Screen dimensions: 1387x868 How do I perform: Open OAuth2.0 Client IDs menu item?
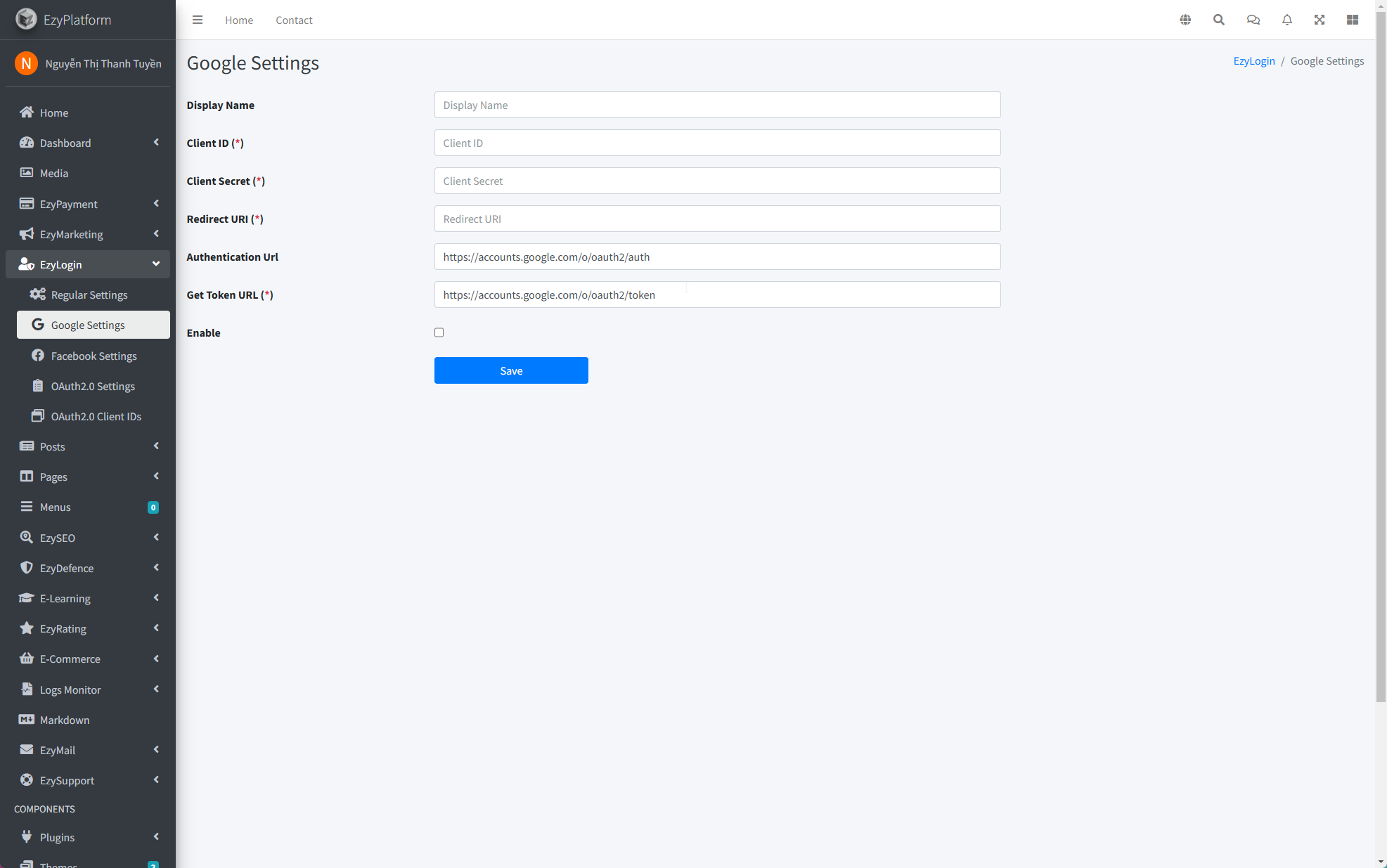[x=93, y=416]
